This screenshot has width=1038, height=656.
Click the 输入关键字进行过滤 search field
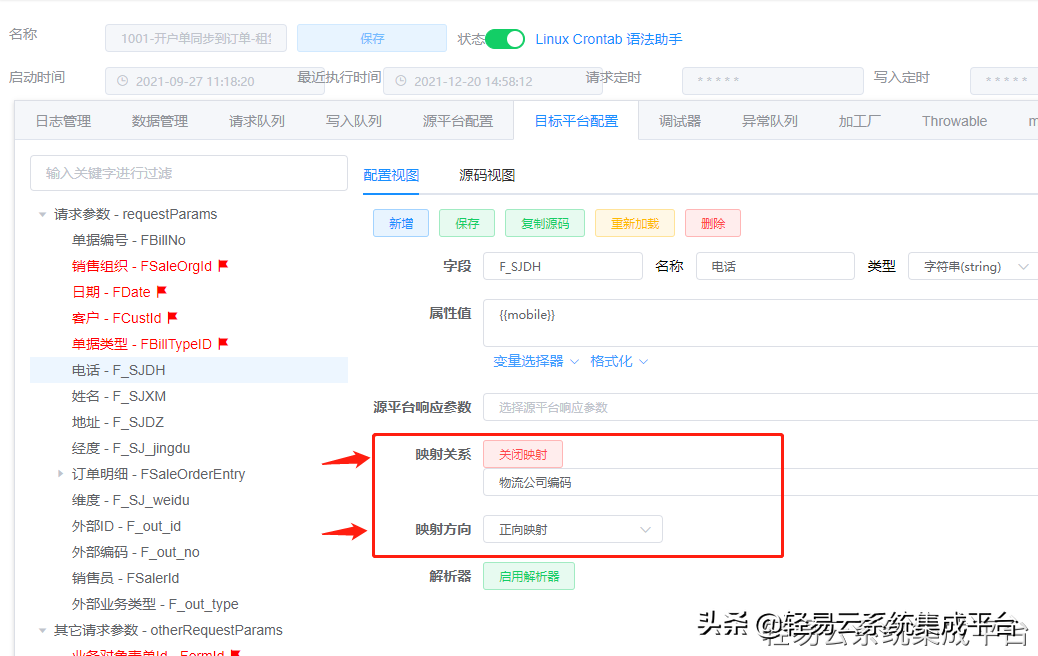[188, 172]
